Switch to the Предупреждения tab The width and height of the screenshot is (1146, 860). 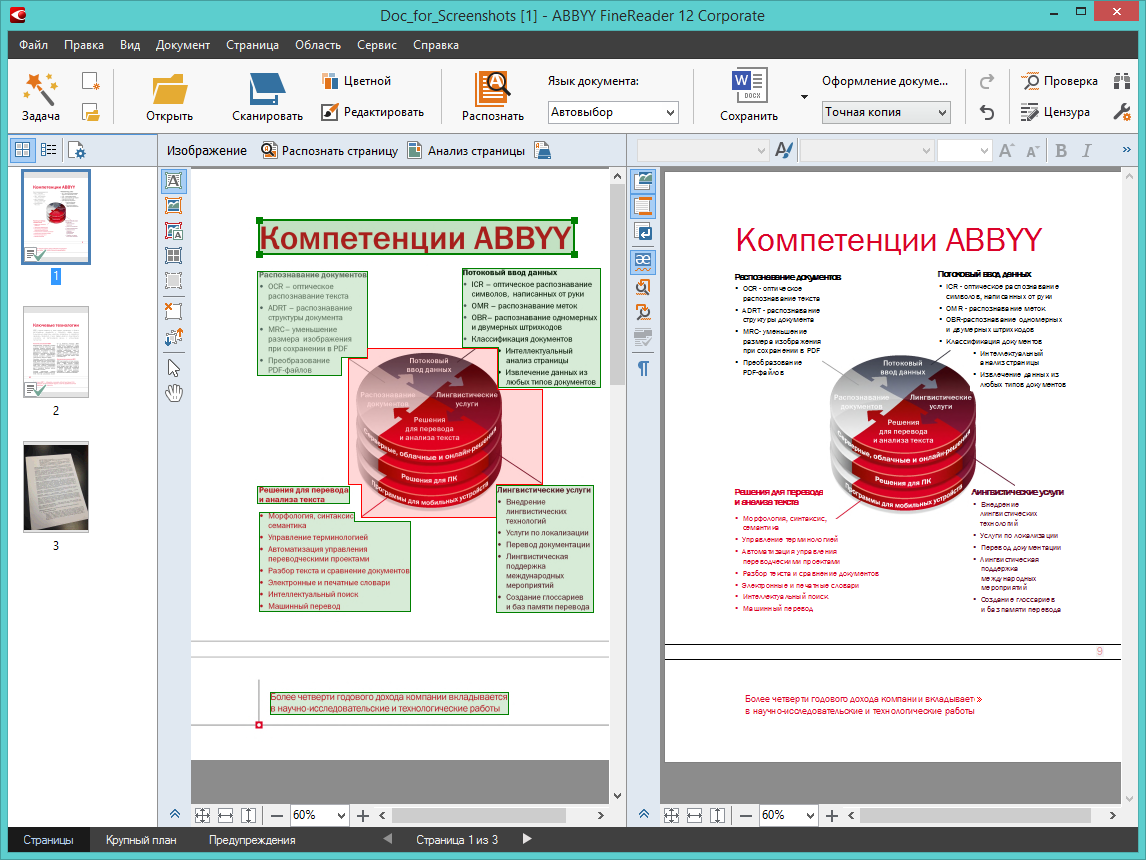252,840
